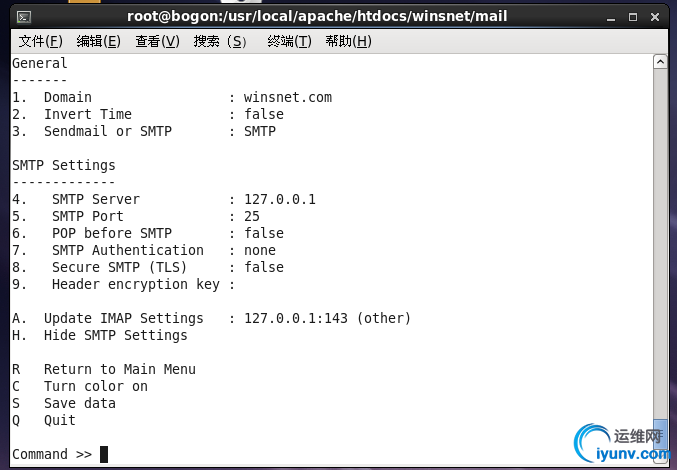
Task: Focus the Command >> prompt cursor
Action: point(104,454)
